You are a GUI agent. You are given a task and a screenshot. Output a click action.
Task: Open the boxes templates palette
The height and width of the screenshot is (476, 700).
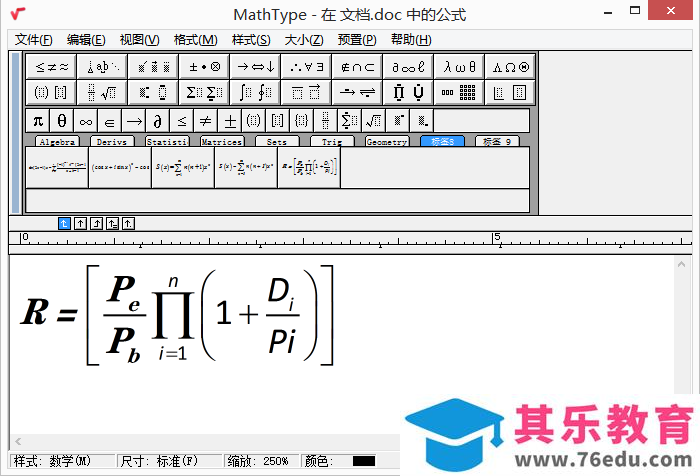tap(510, 92)
